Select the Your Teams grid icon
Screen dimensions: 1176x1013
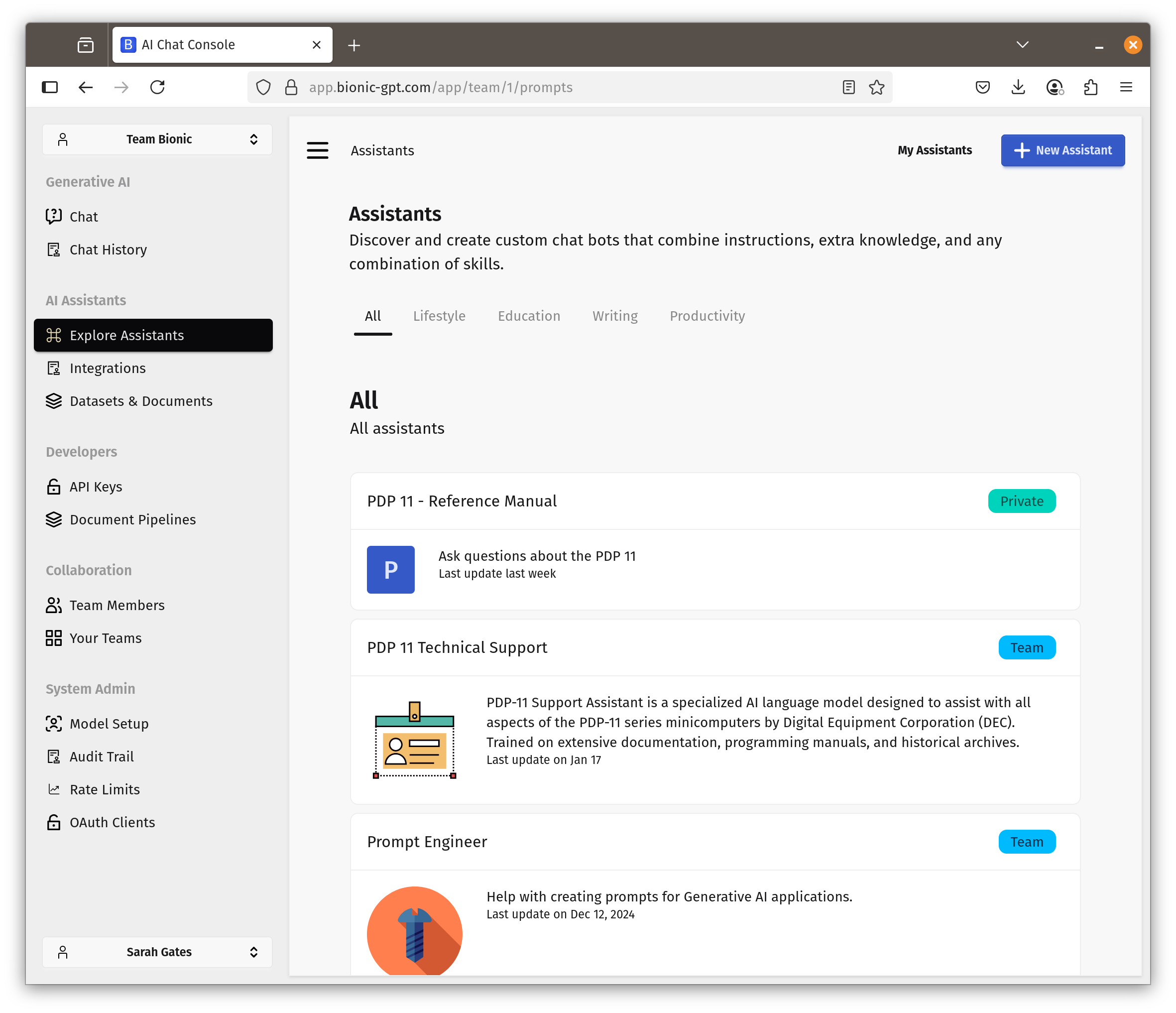pyautogui.click(x=54, y=637)
